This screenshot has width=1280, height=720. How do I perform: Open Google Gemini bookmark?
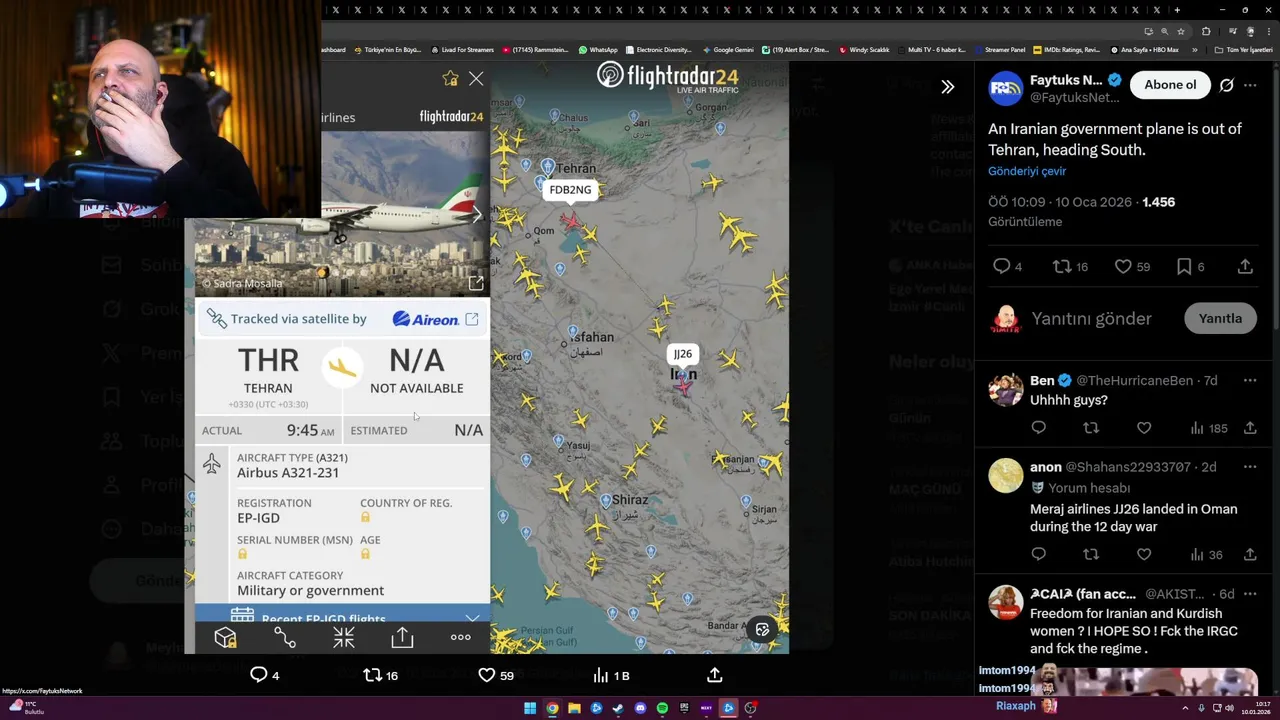tap(728, 49)
